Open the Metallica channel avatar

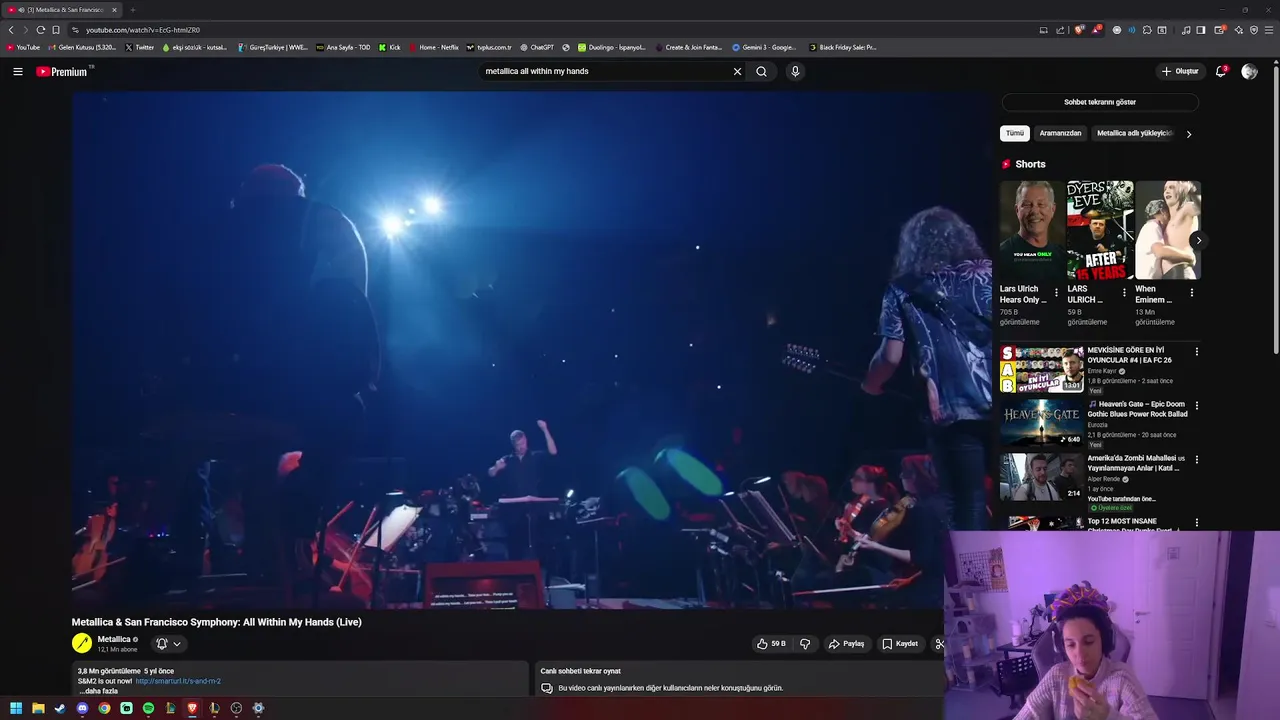[82, 643]
